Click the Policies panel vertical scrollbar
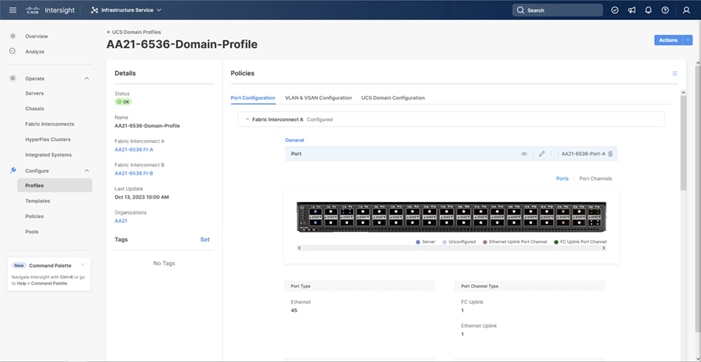The height and width of the screenshot is (362, 701). (683, 143)
